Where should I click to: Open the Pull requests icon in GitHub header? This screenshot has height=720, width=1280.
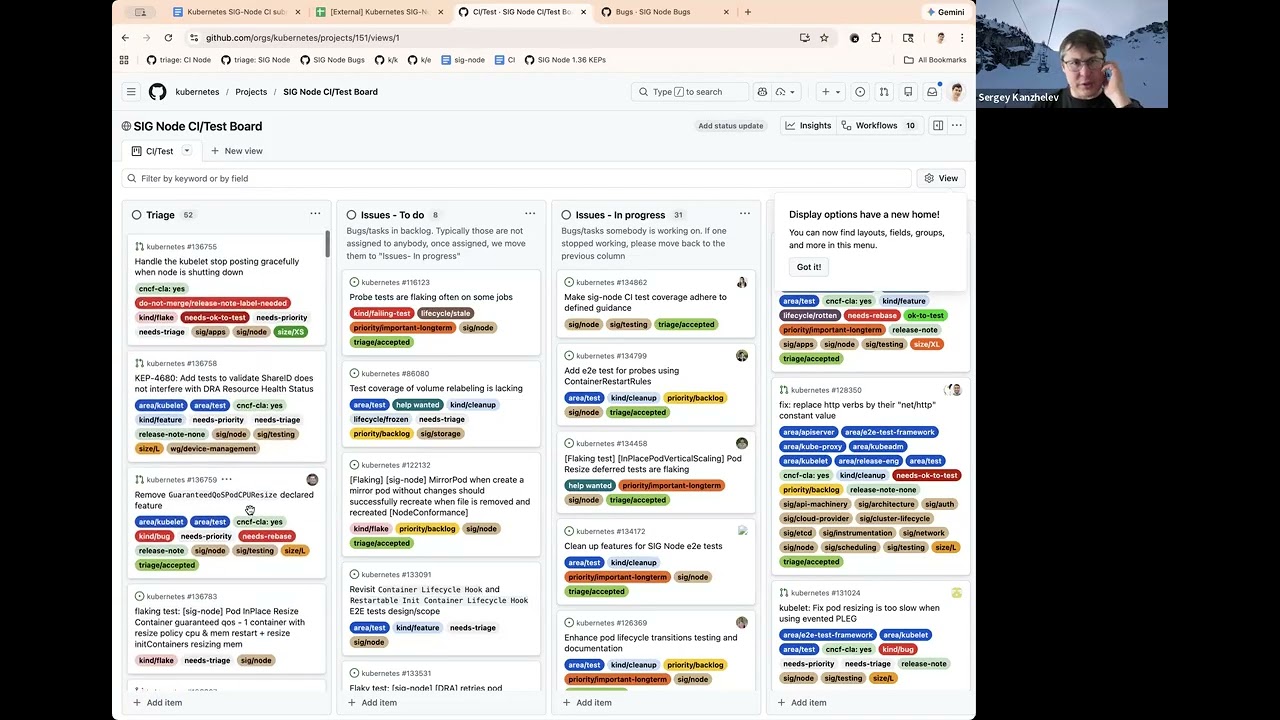click(x=884, y=92)
